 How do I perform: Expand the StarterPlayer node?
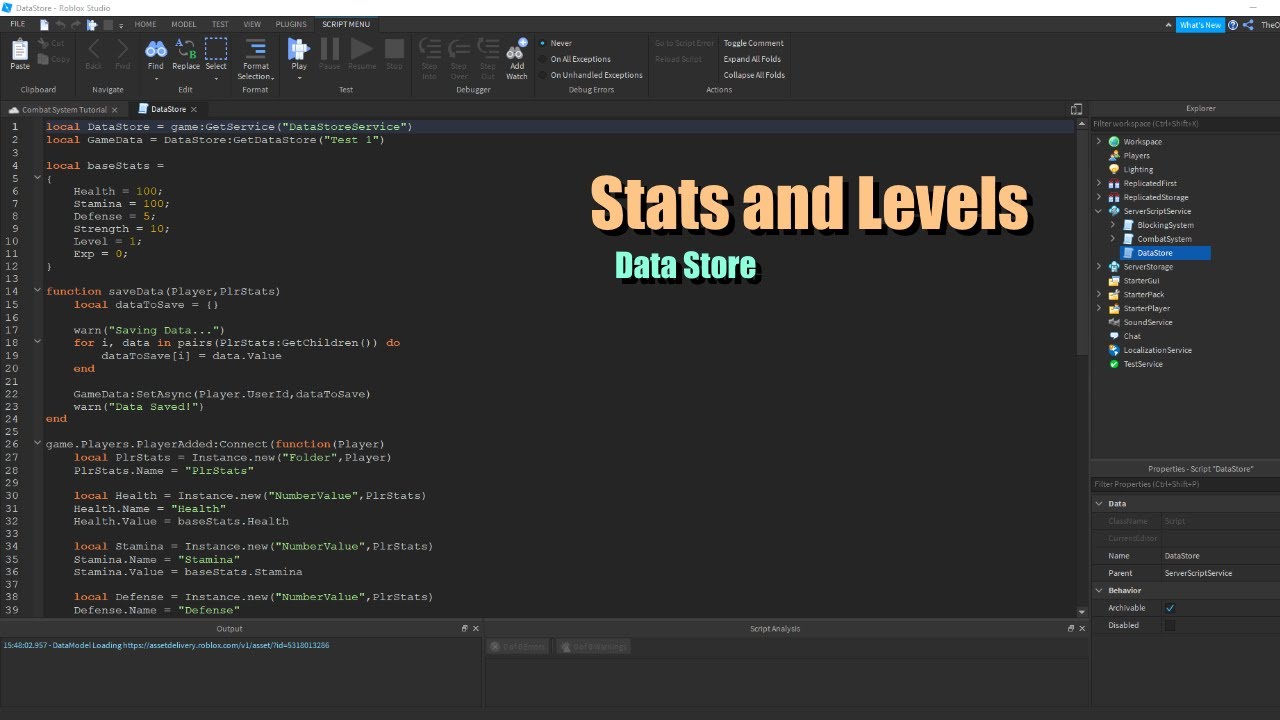click(x=1099, y=309)
